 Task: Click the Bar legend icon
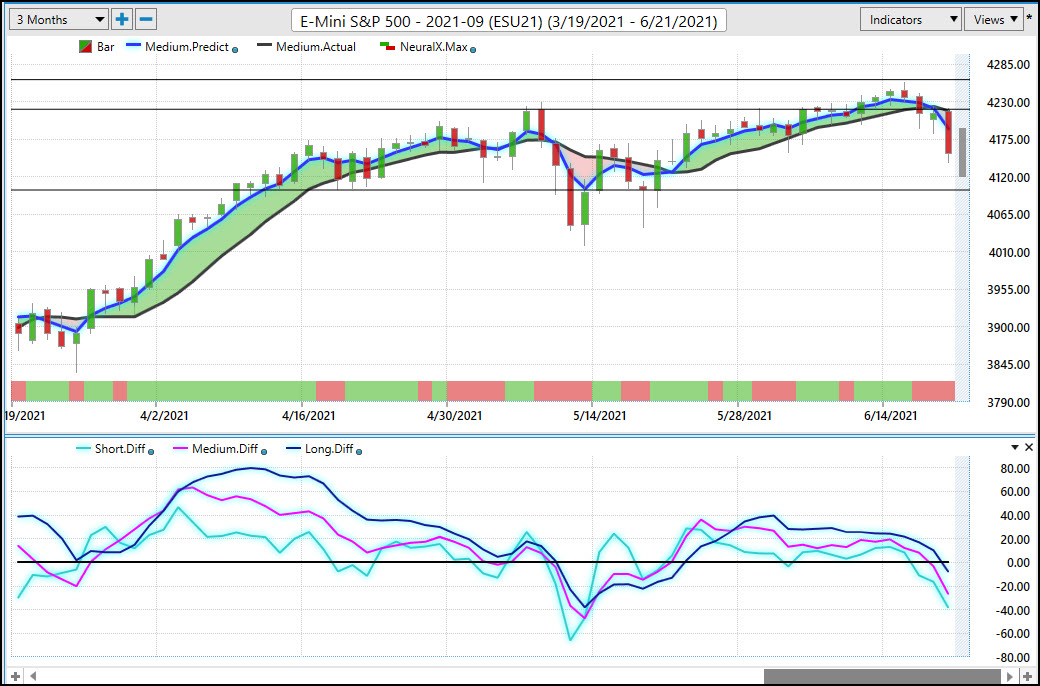tap(85, 47)
